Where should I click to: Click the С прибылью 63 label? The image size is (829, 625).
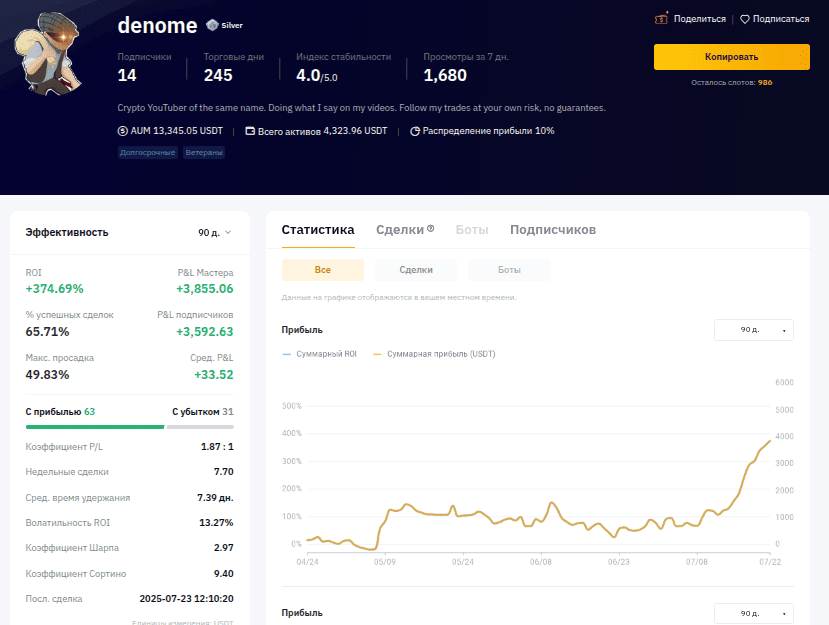point(60,412)
